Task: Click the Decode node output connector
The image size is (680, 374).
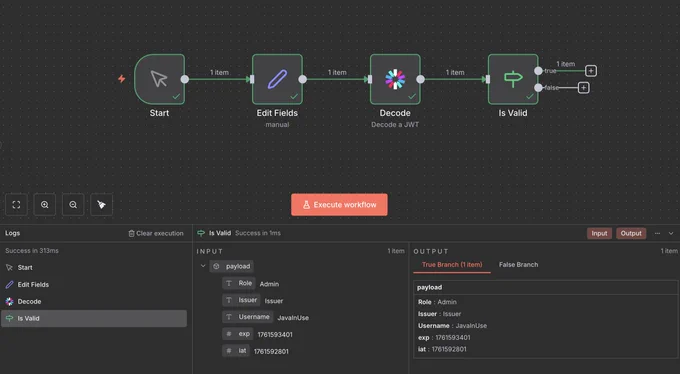Action: (421, 79)
